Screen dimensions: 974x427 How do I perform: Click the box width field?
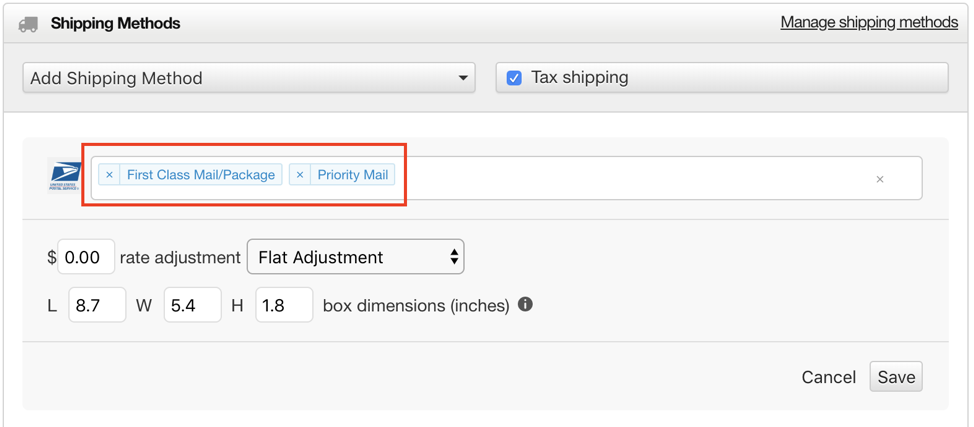pyautogui.click(x=193, y=305)
